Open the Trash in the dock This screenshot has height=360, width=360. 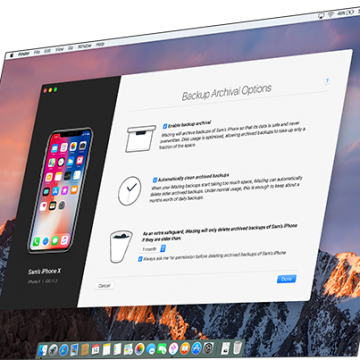click(237, 347)
